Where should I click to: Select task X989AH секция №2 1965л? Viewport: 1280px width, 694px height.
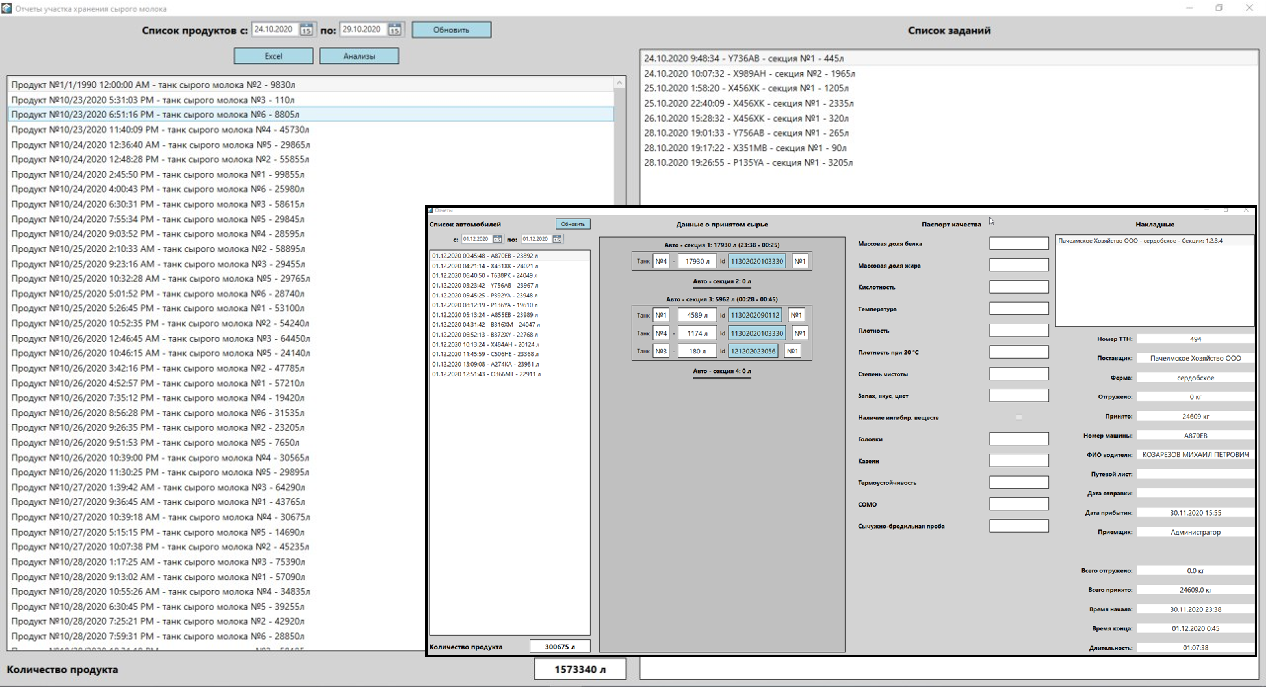tap(749, 74)
